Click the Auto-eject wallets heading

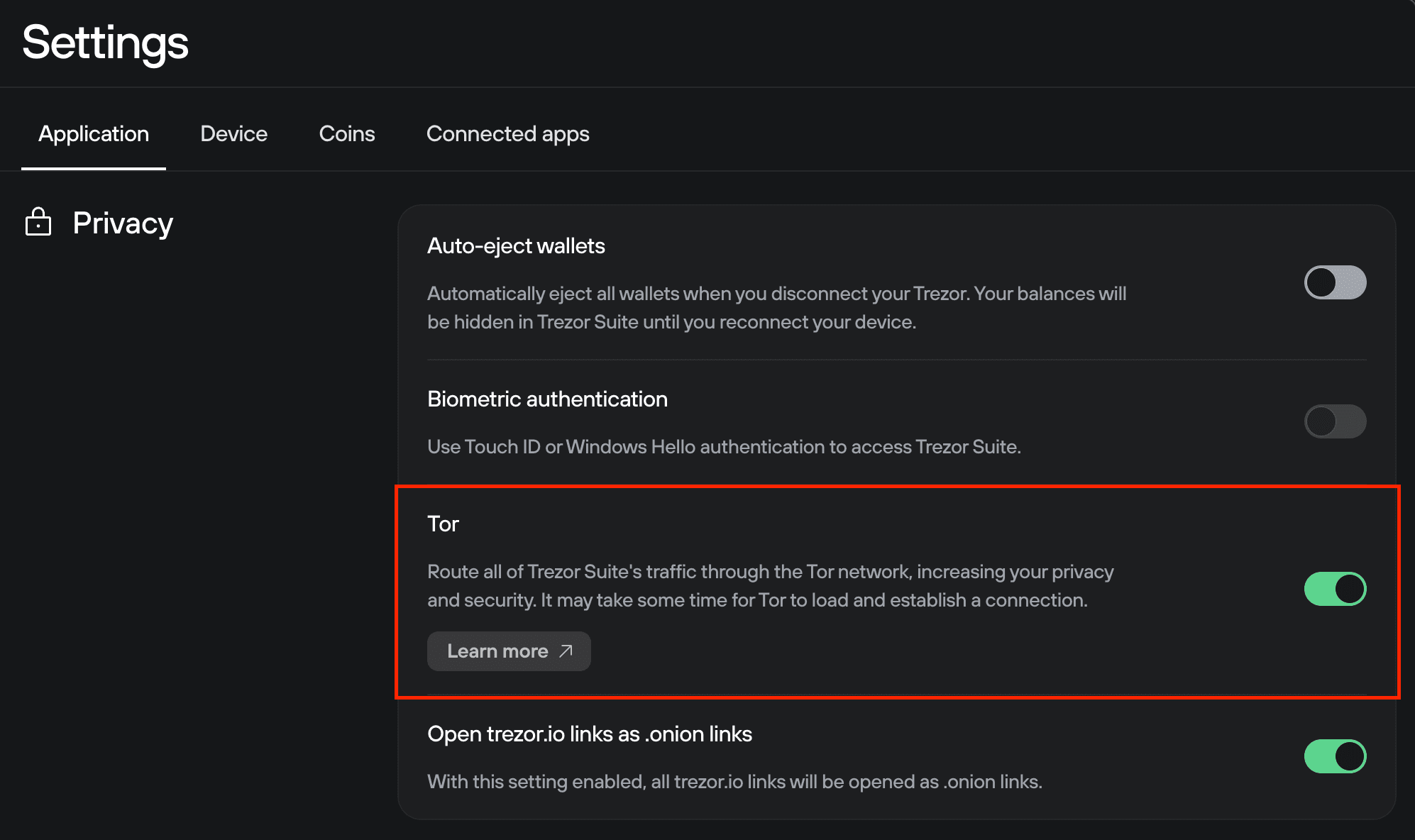(516, 245)
